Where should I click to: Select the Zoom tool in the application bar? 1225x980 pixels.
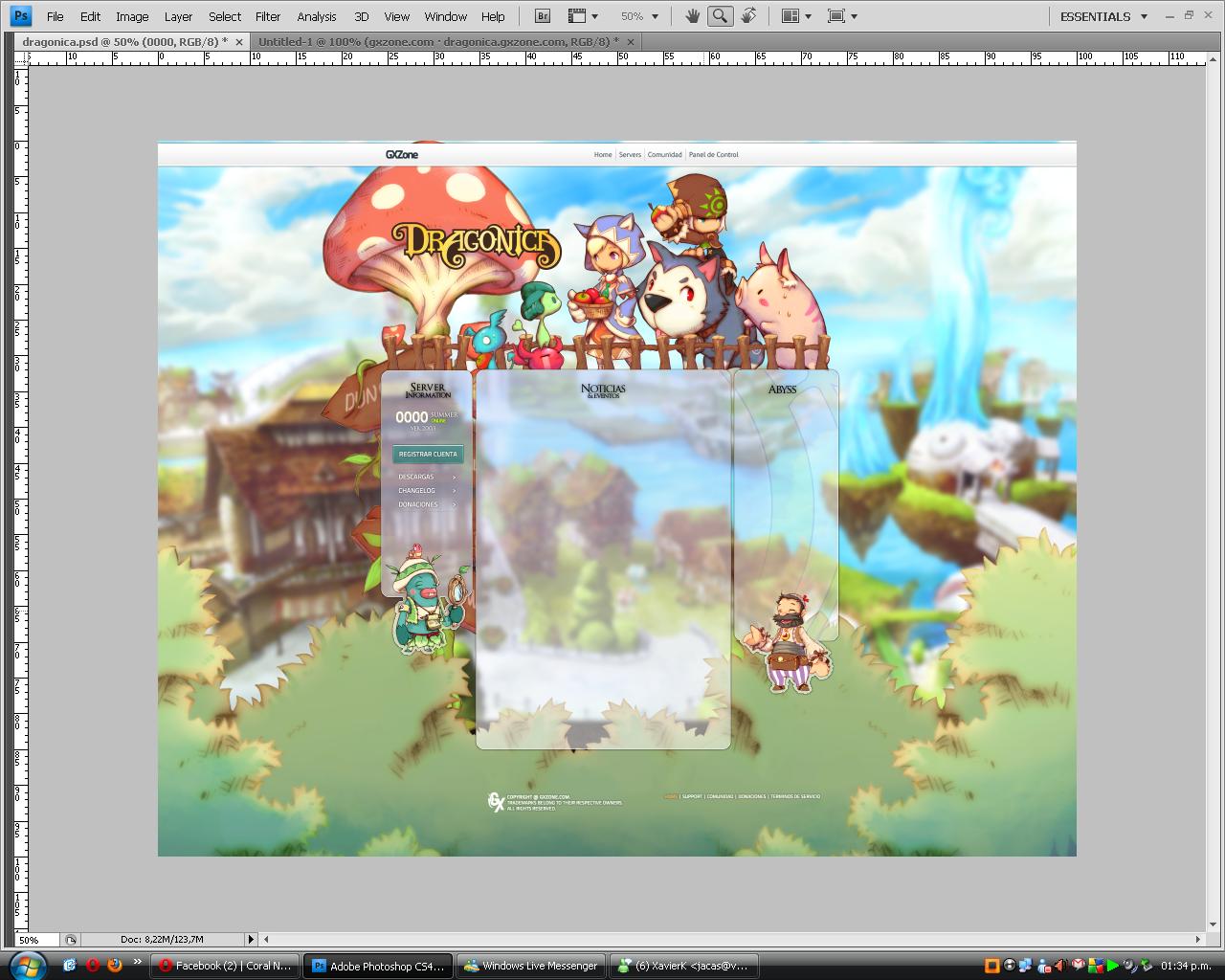720,16
